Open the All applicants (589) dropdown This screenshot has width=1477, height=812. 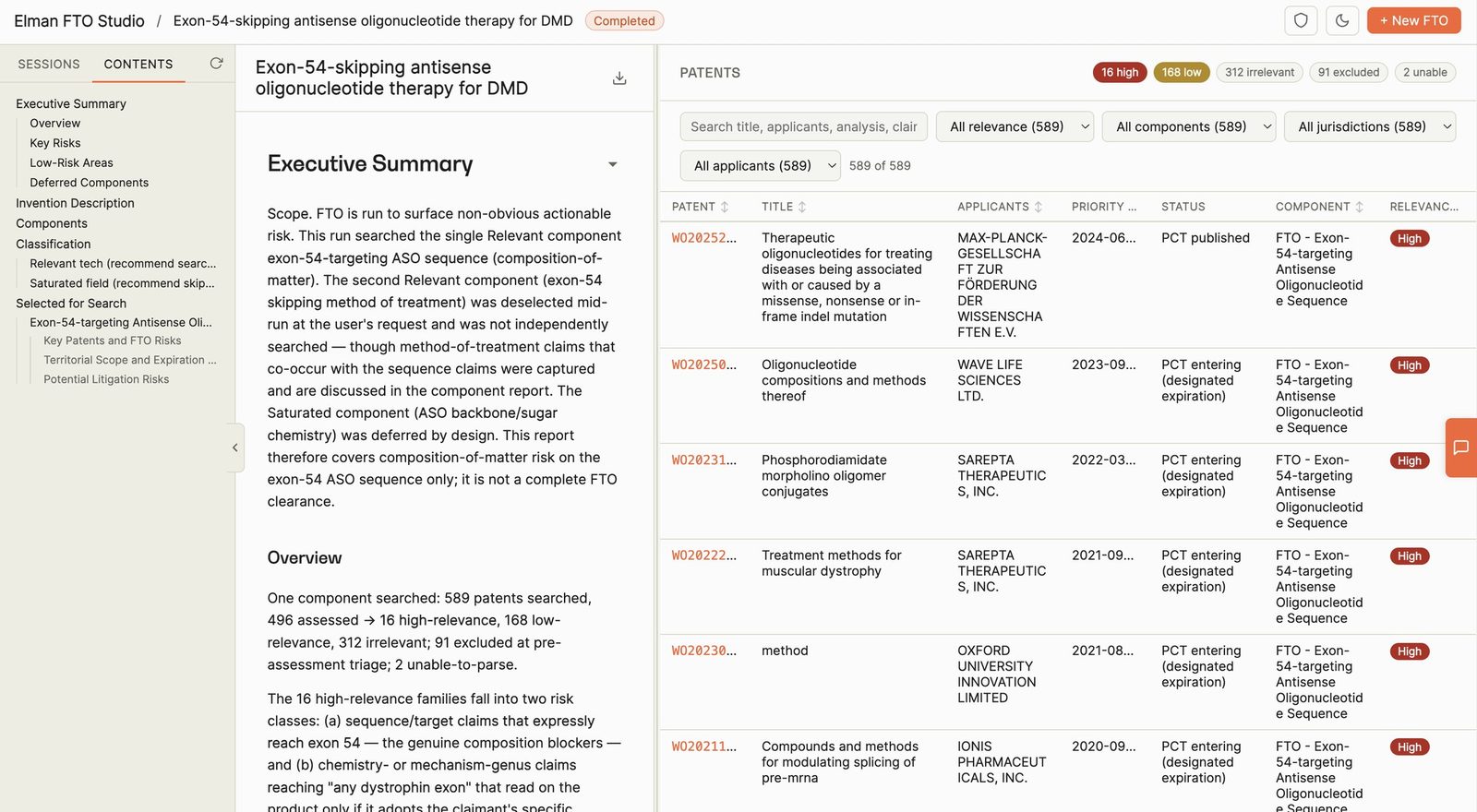pos(761,166)
